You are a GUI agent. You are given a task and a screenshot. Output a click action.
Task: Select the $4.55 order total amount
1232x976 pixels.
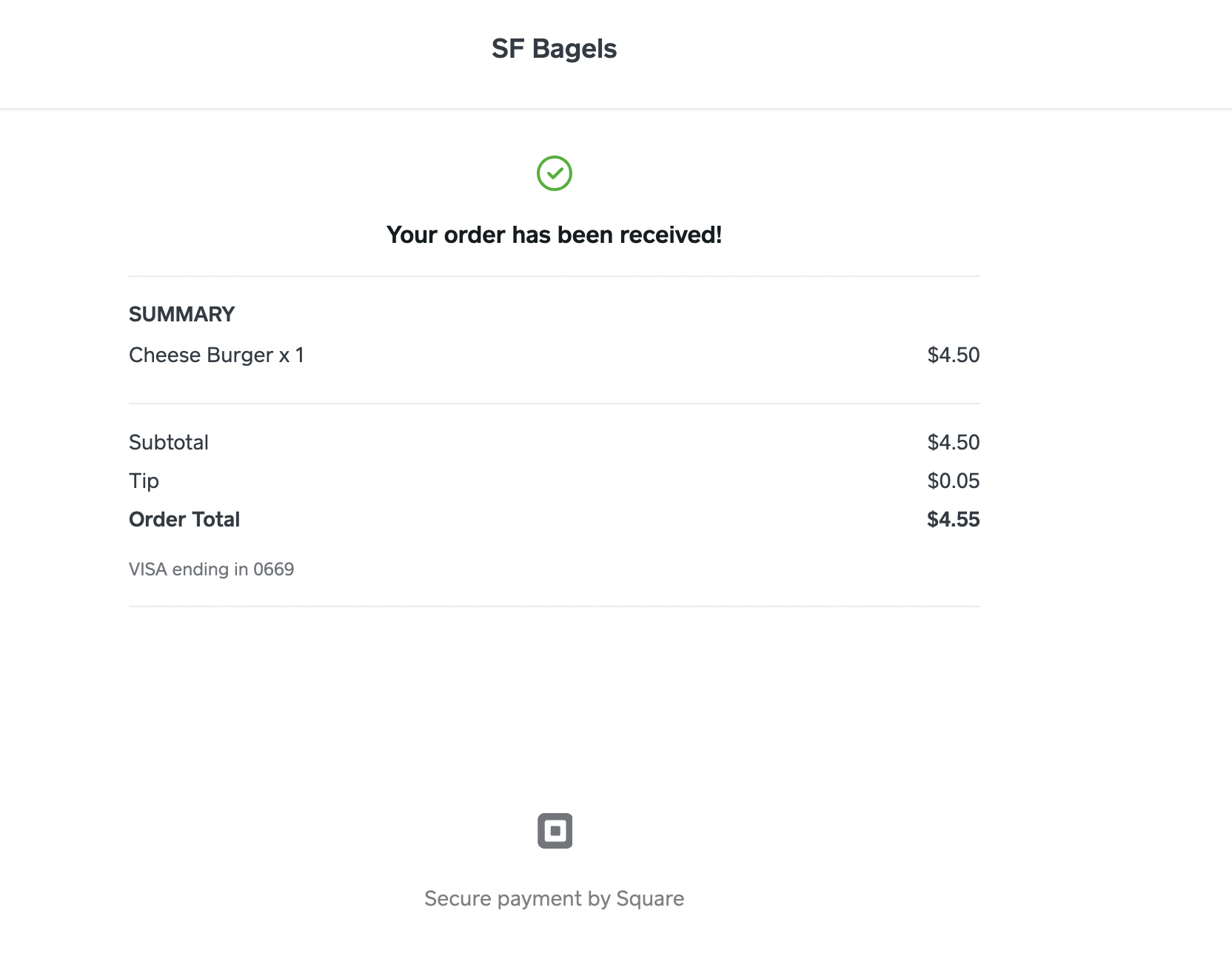[x=953, y=520]
